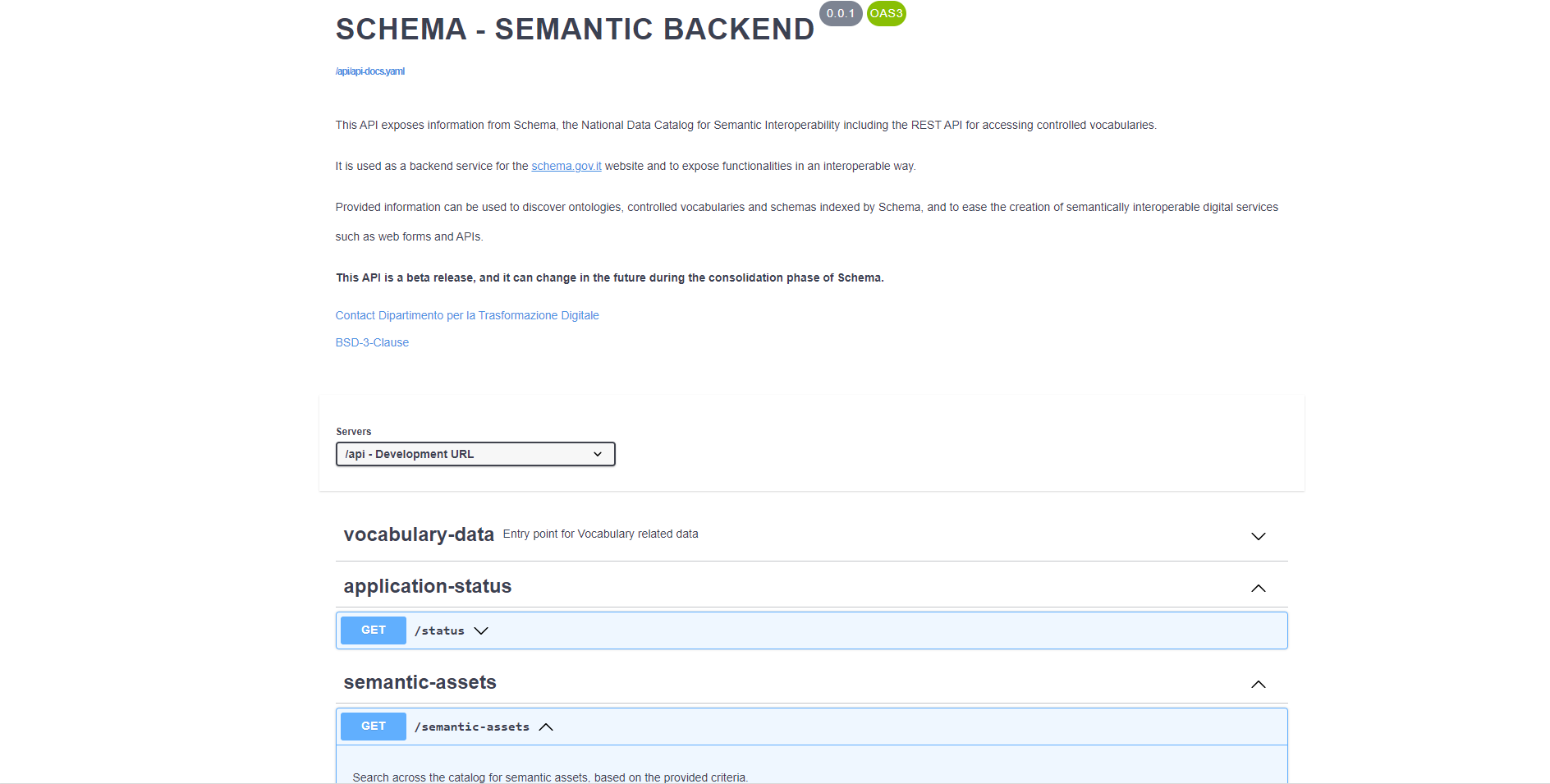Open the BSD-3-Clause license link
This screenshot has height=784, width=1550.
[x=372, y=342]
